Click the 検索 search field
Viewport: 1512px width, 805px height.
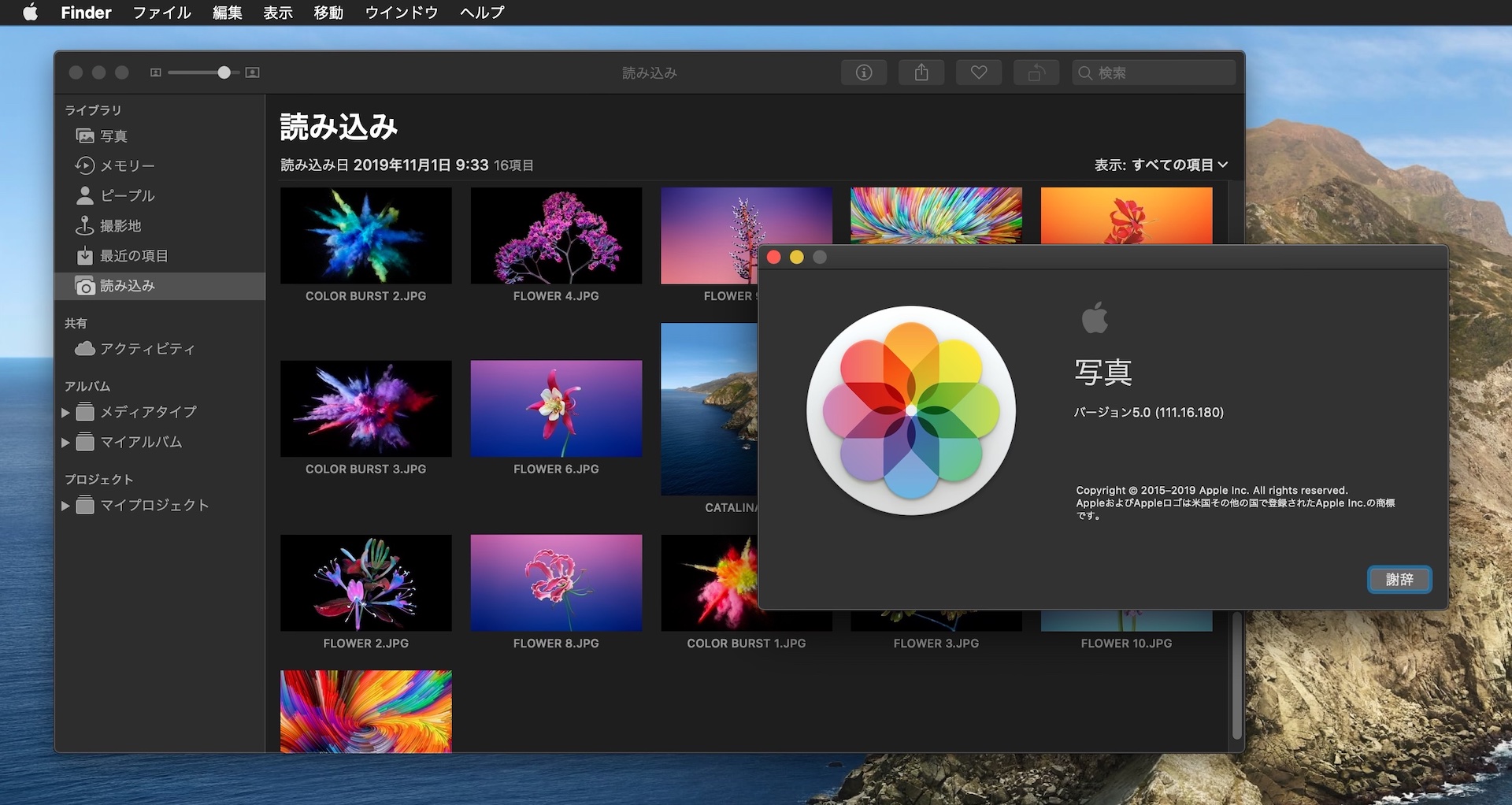1154,72
